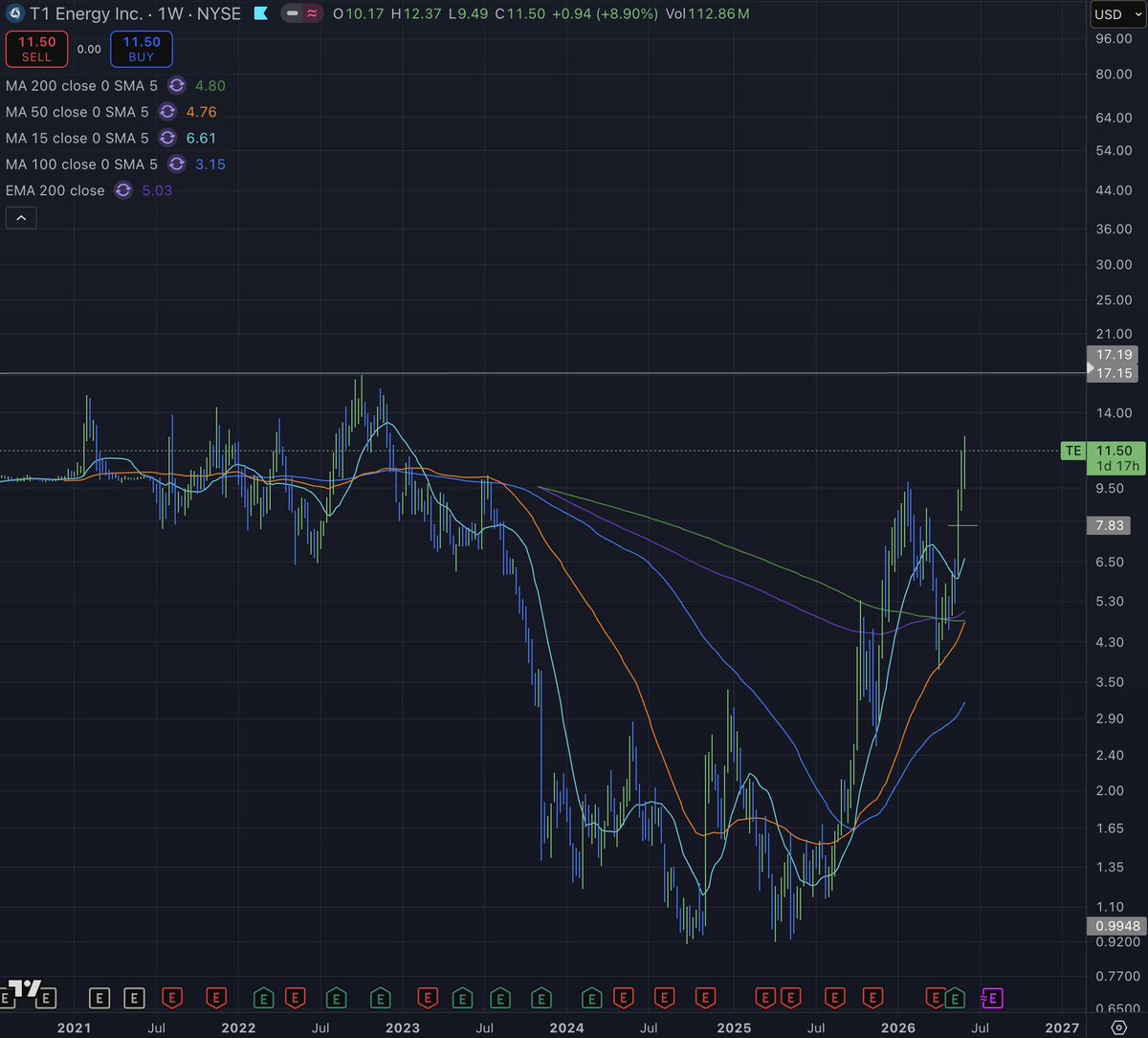1148x1038 pixels.
Task: Click the 17.19 label on the price scale
Action: (1114, 354)
